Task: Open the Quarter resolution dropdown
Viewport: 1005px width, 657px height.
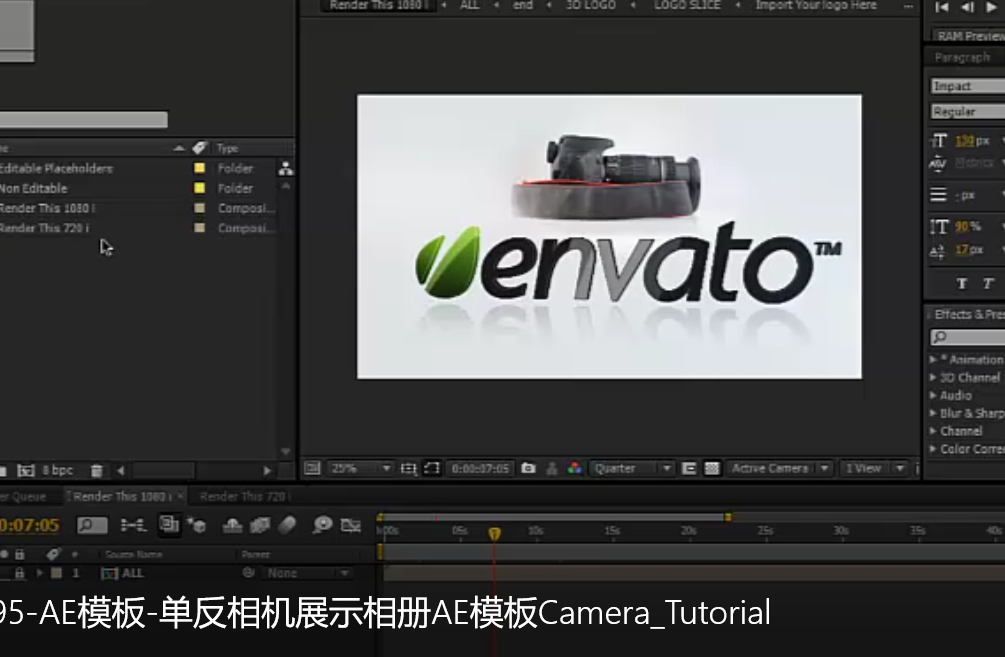Action: click(631, 469)
